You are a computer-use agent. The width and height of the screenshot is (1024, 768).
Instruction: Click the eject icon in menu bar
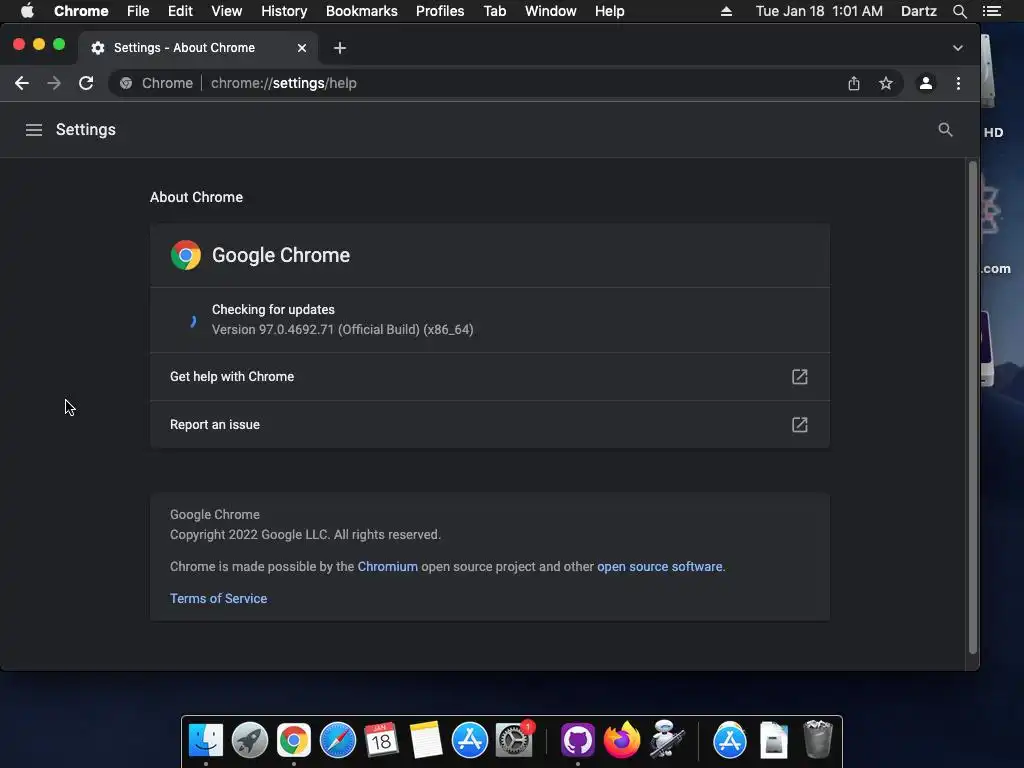(726, 11)
